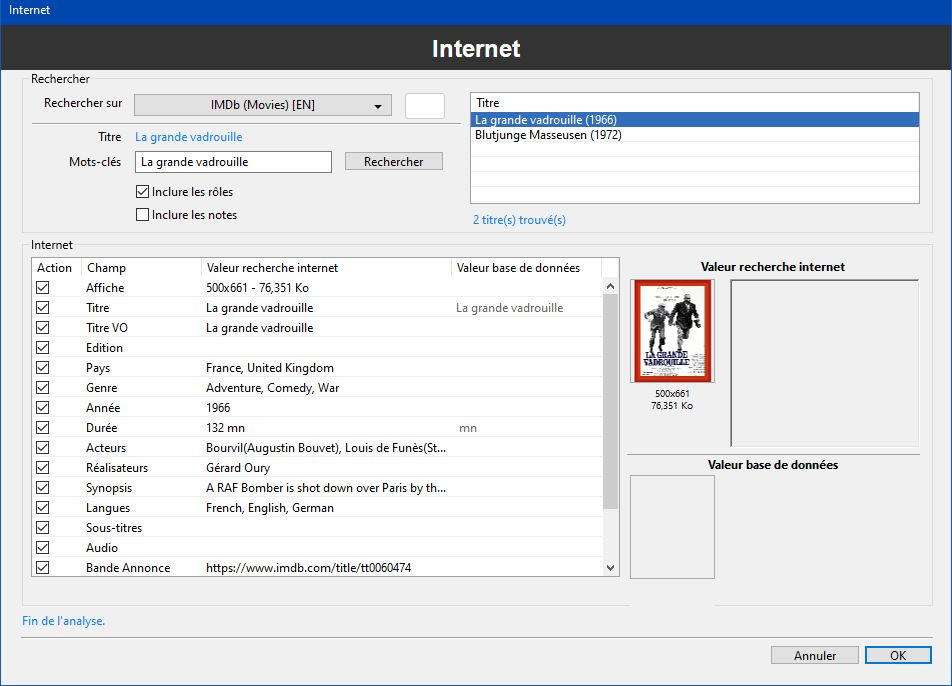Click the small white box beside IMDb dropdown
952x686 pixels.
pos(424,105)
